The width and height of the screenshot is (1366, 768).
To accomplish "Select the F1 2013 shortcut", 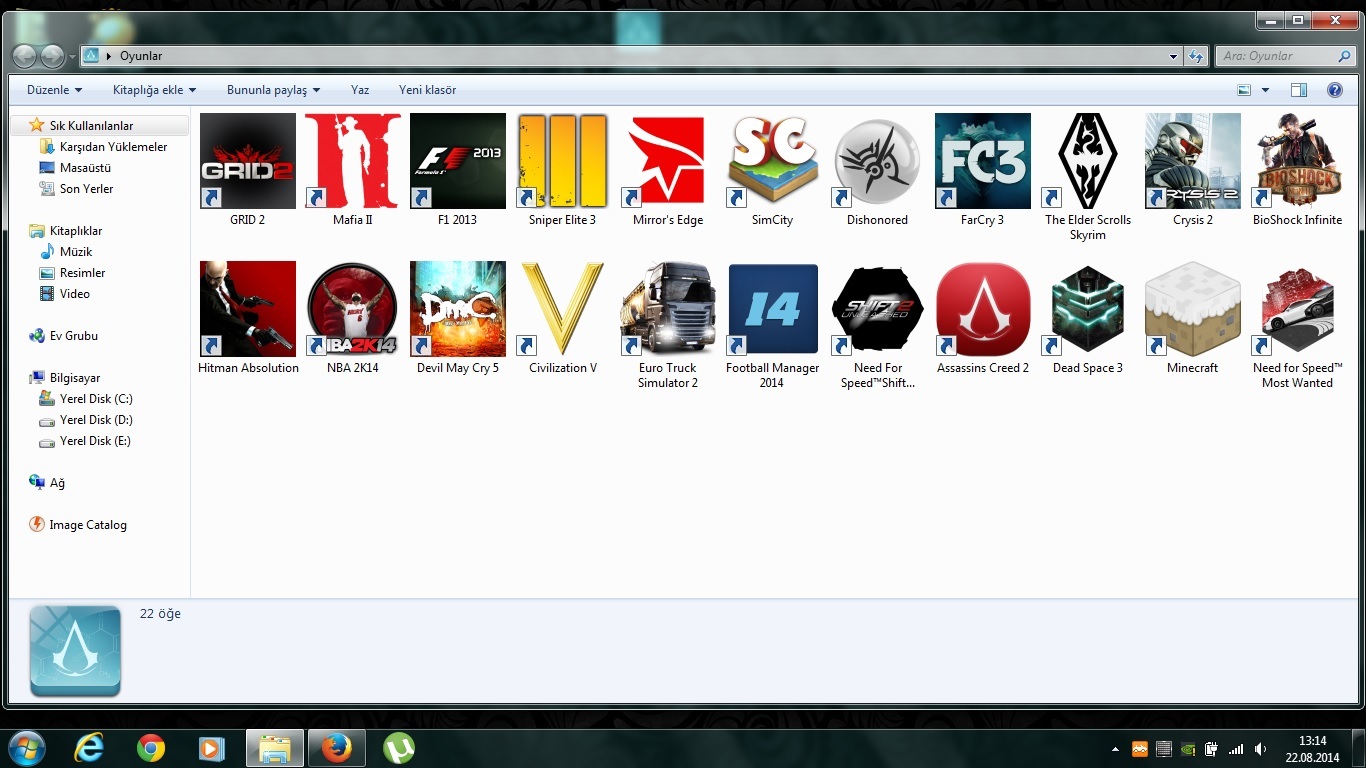I will [x=458, y=161].
